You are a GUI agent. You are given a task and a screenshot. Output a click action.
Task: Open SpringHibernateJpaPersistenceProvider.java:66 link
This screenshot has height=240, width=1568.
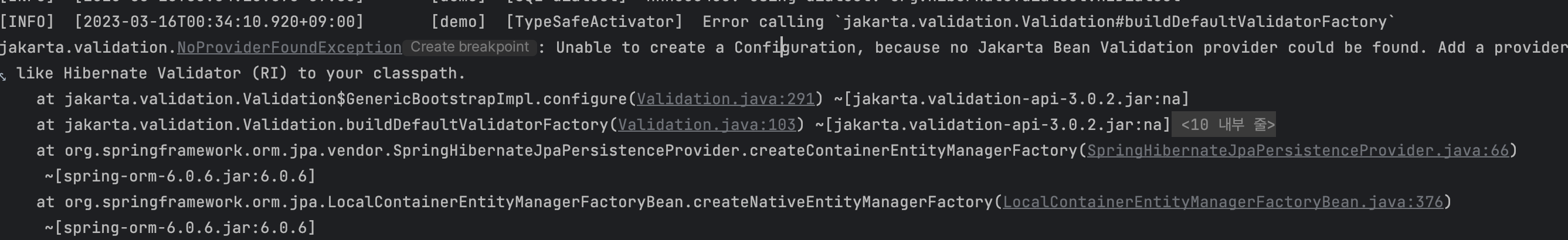1298,150
